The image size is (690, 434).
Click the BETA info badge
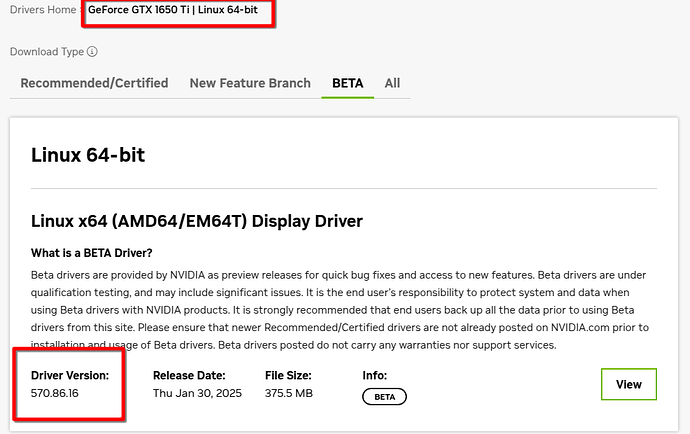click(x=384, y=397)
